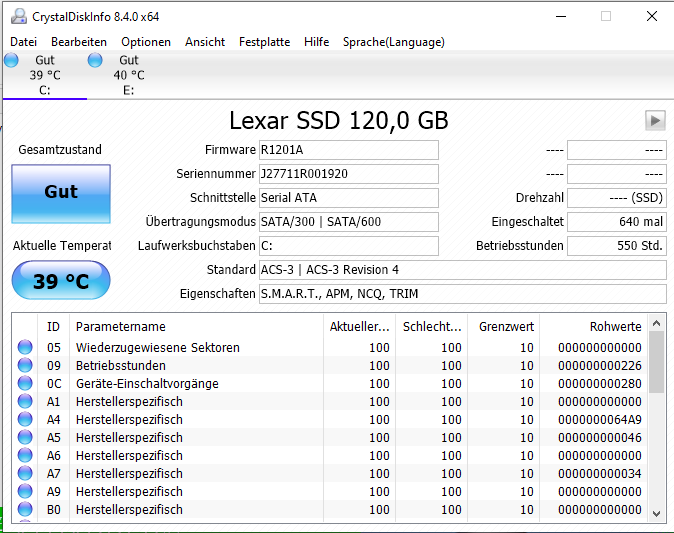Open the Sprache(Language) menu

click(x=394, y=42)
